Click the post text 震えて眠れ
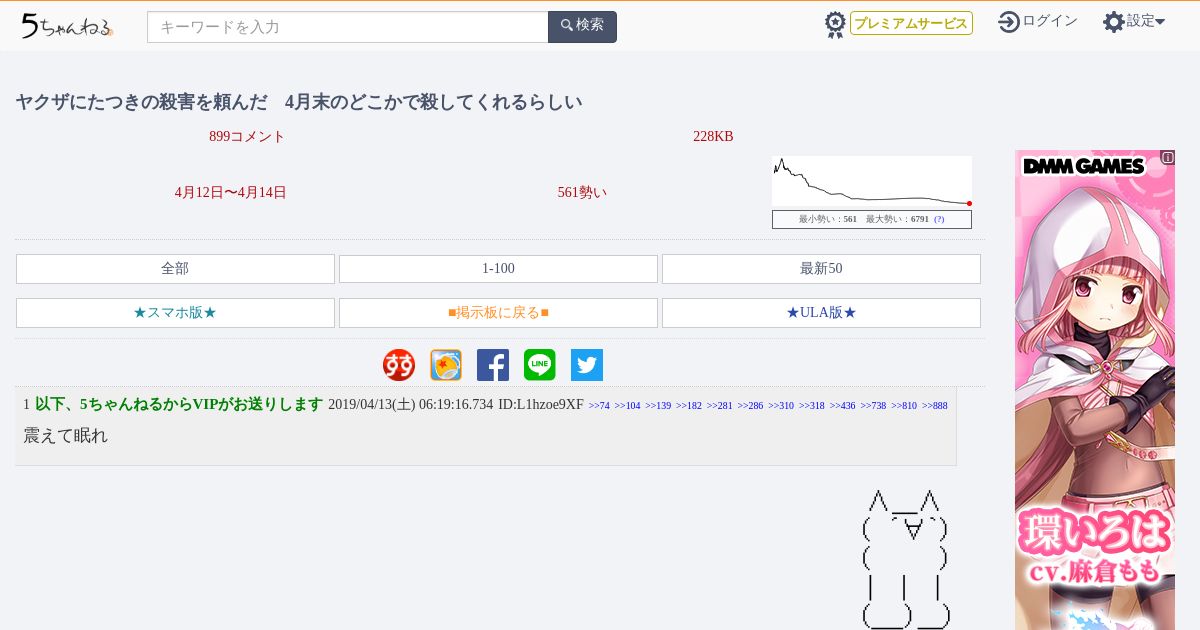This screenshot has height=630, width=1200. [65, 436]
